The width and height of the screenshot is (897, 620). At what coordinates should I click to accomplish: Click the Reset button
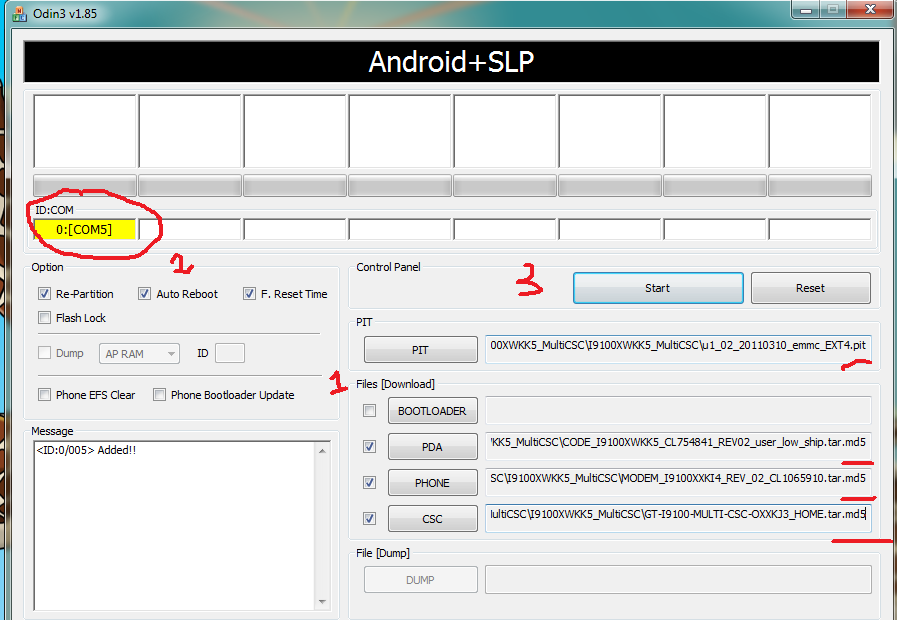[811, 288]
